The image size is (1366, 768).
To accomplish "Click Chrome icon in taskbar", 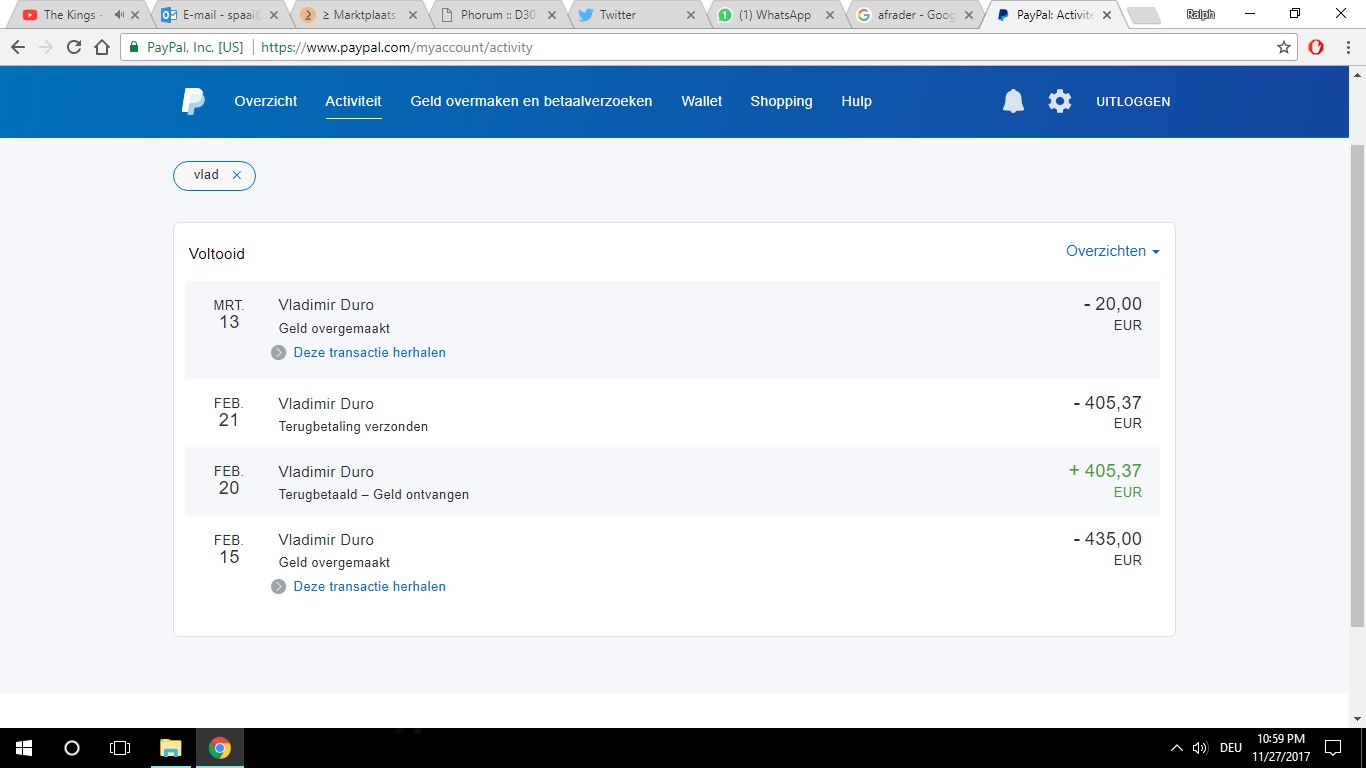I will point(220,748).
